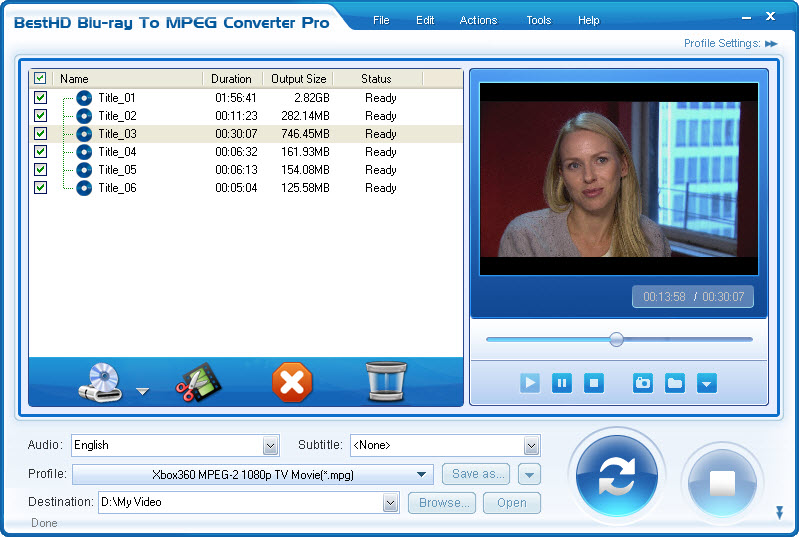
Task: Click the Name column header
Action: 127,78
